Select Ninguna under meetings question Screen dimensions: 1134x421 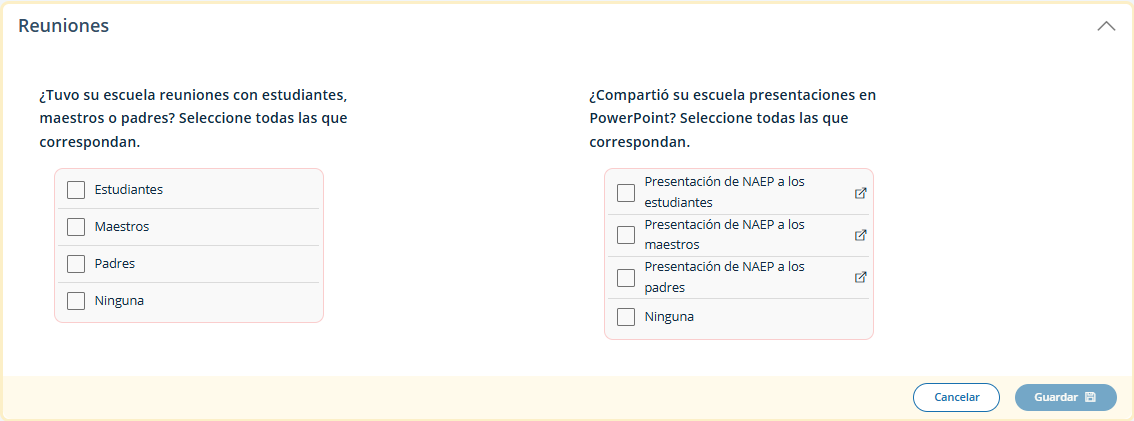pyautogui.click(x=76, y=301)
